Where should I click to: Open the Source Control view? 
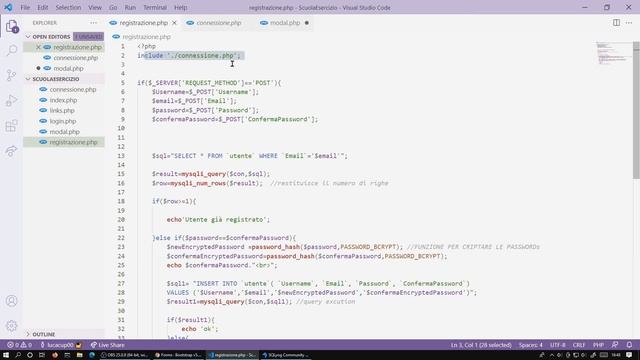(x=12, y=76)
